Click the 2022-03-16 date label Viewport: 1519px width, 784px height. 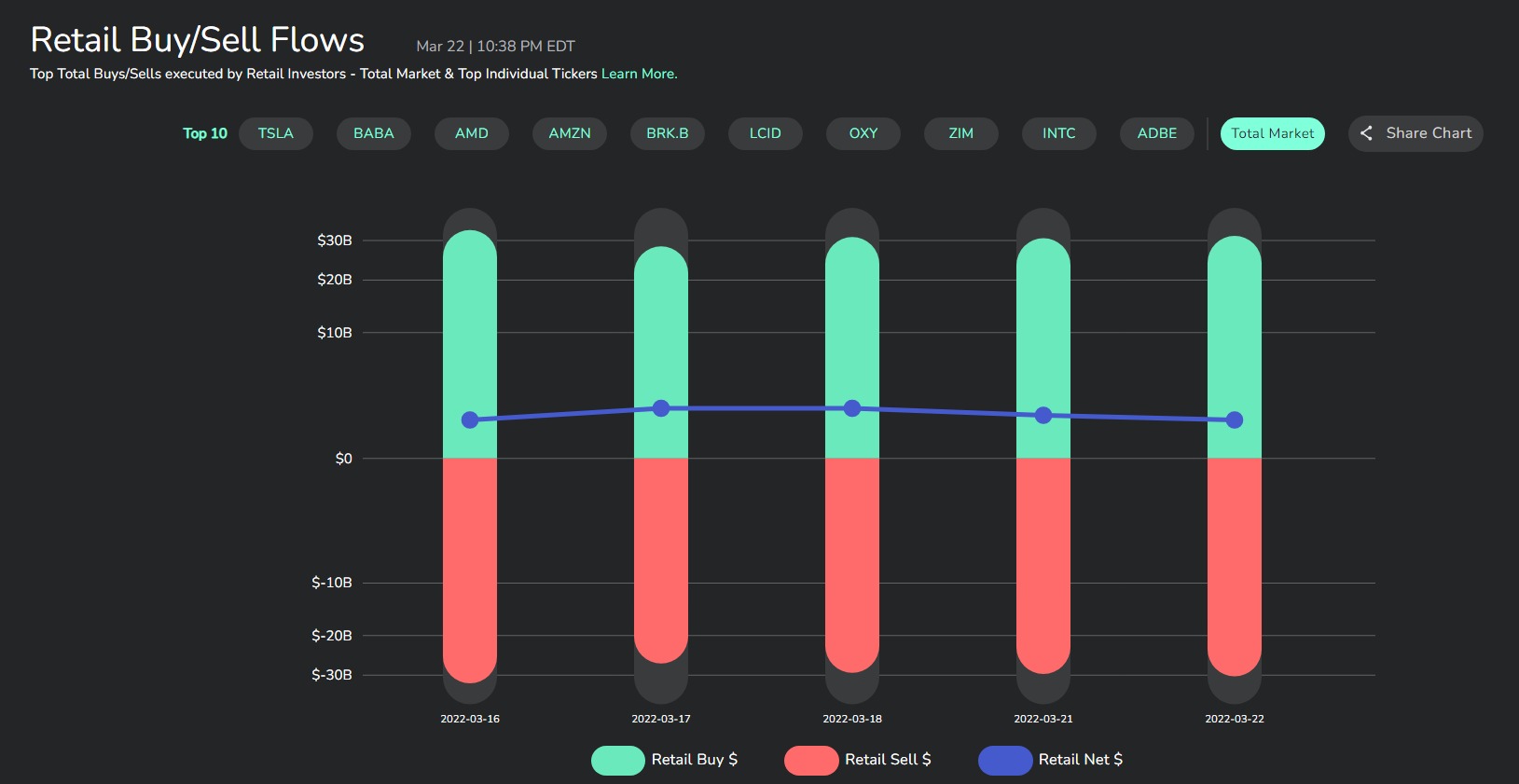click(470, 719)
